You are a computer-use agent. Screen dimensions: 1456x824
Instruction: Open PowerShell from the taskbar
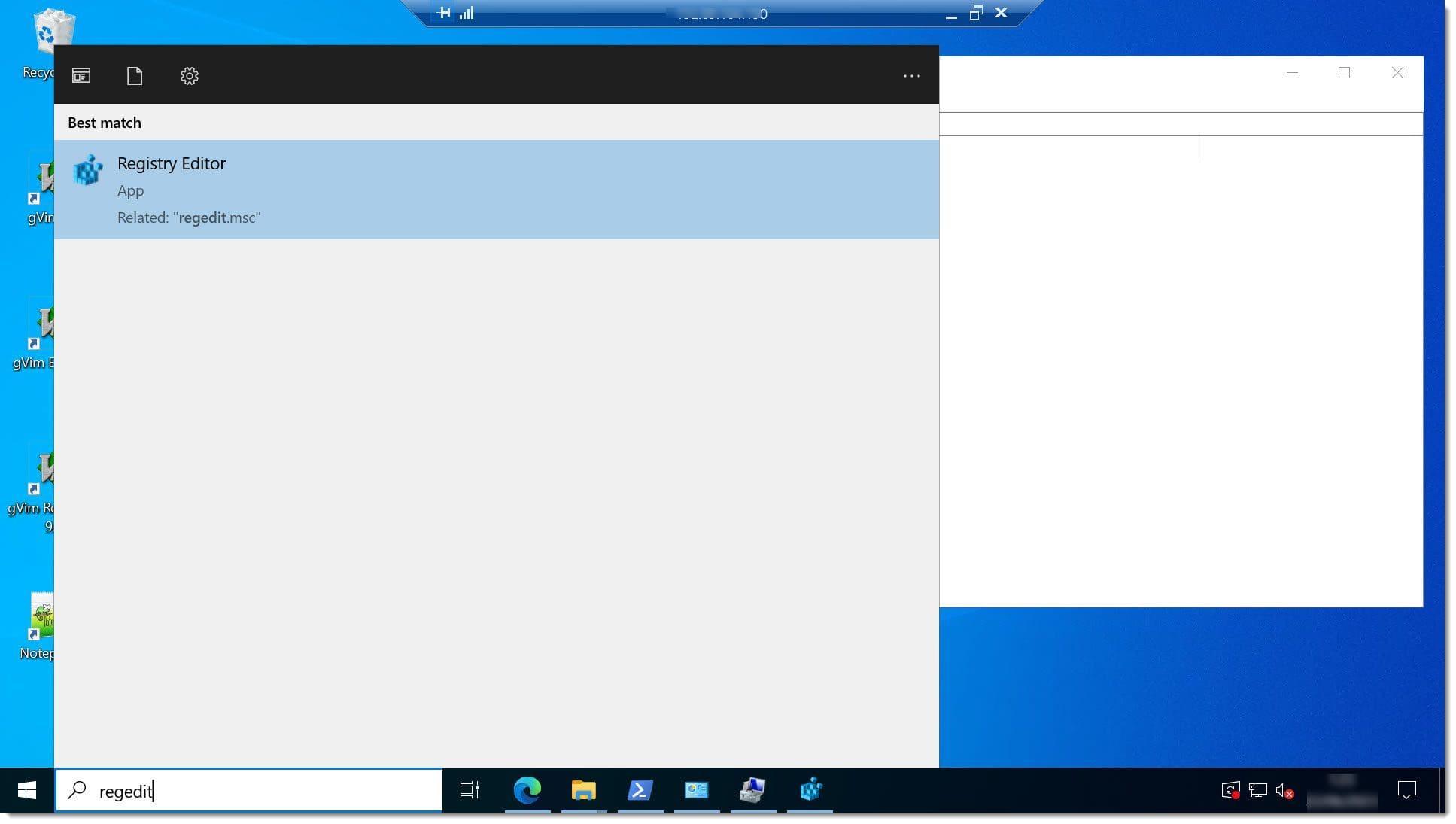click(640, 790)
